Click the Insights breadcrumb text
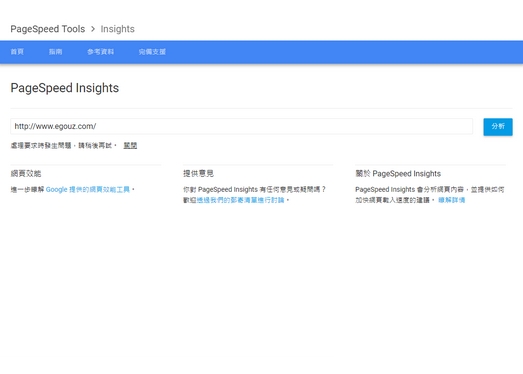523x374 pixels. pyautogui.click(x=117, y=29)
